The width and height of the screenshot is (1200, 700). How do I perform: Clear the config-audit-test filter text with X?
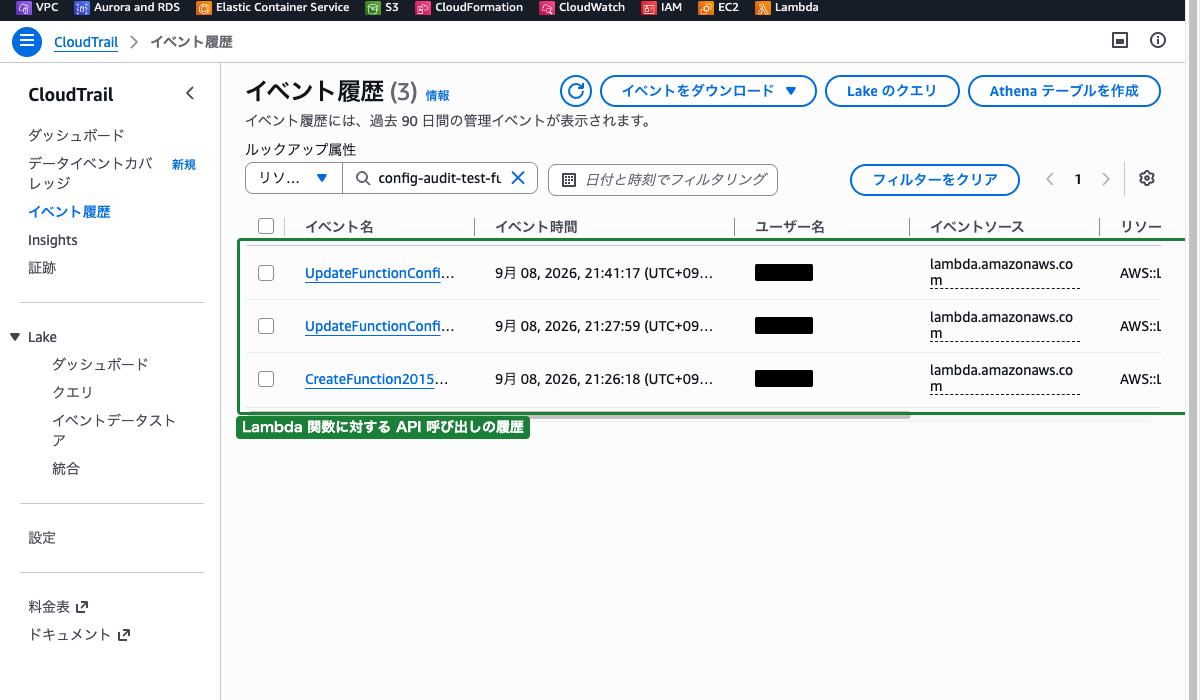[x=518, y=178]
